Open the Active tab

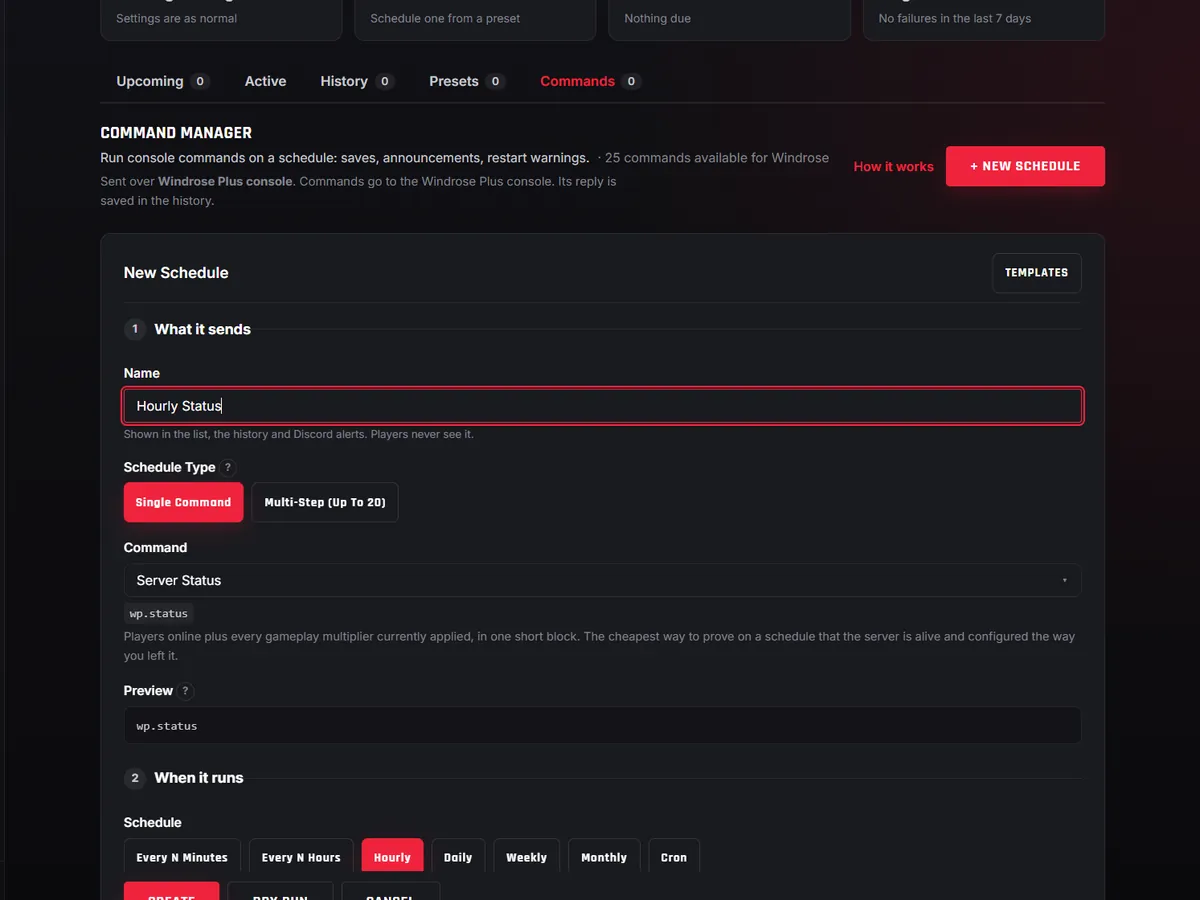point(265,81)
